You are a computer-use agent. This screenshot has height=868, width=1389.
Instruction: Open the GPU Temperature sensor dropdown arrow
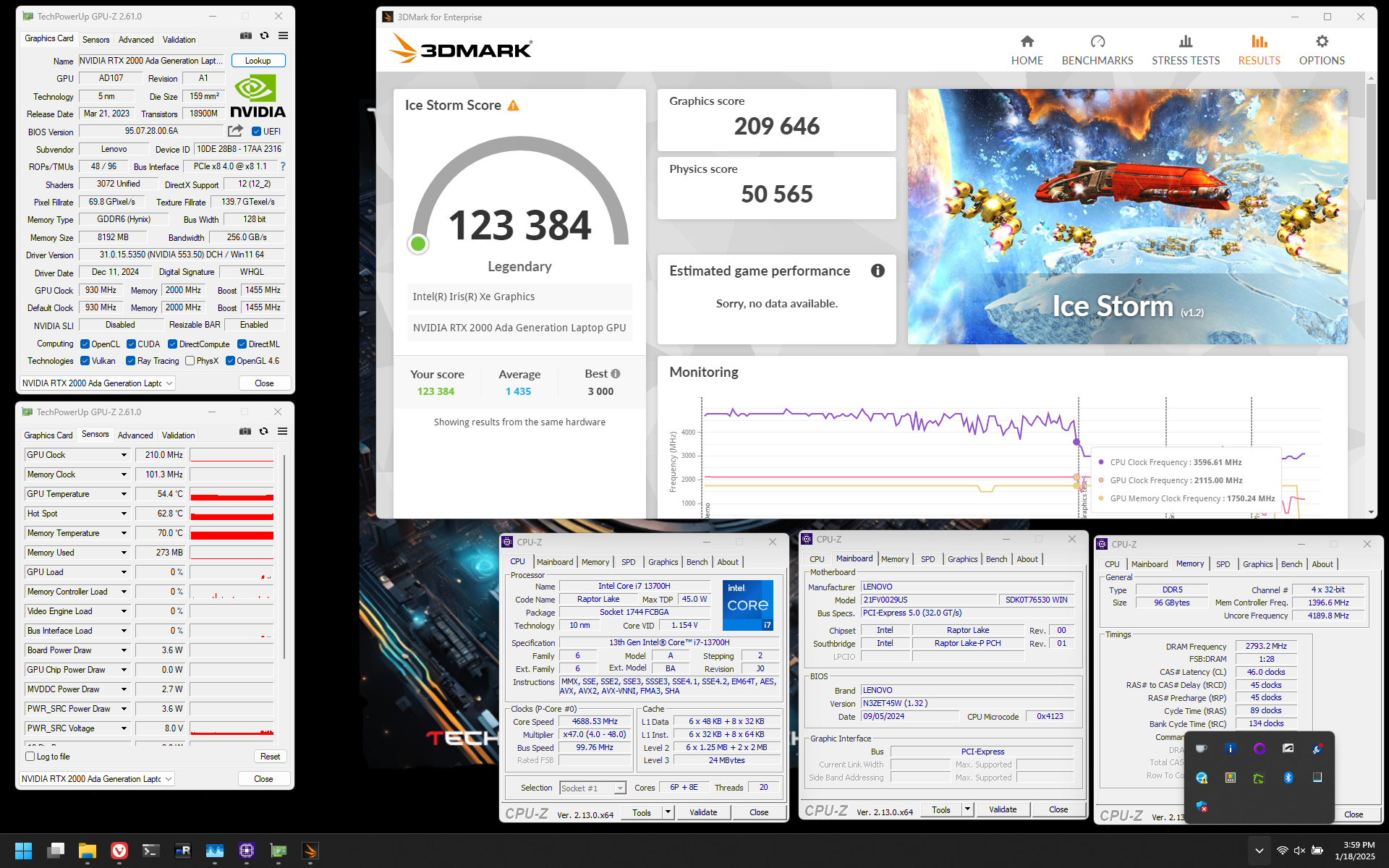[124, 494]
